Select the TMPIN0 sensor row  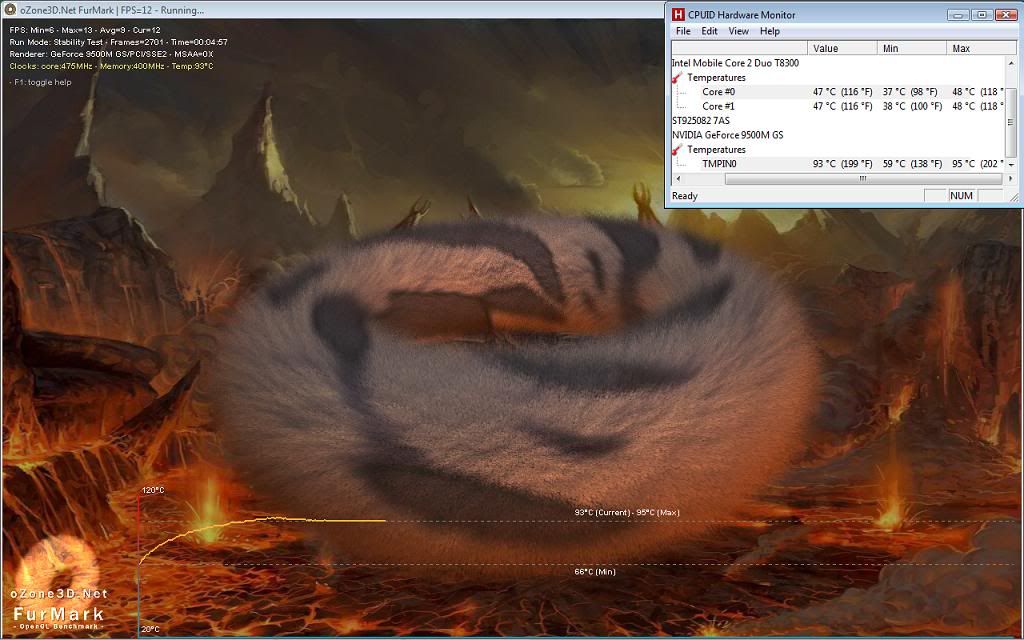[x=838, y=163]
